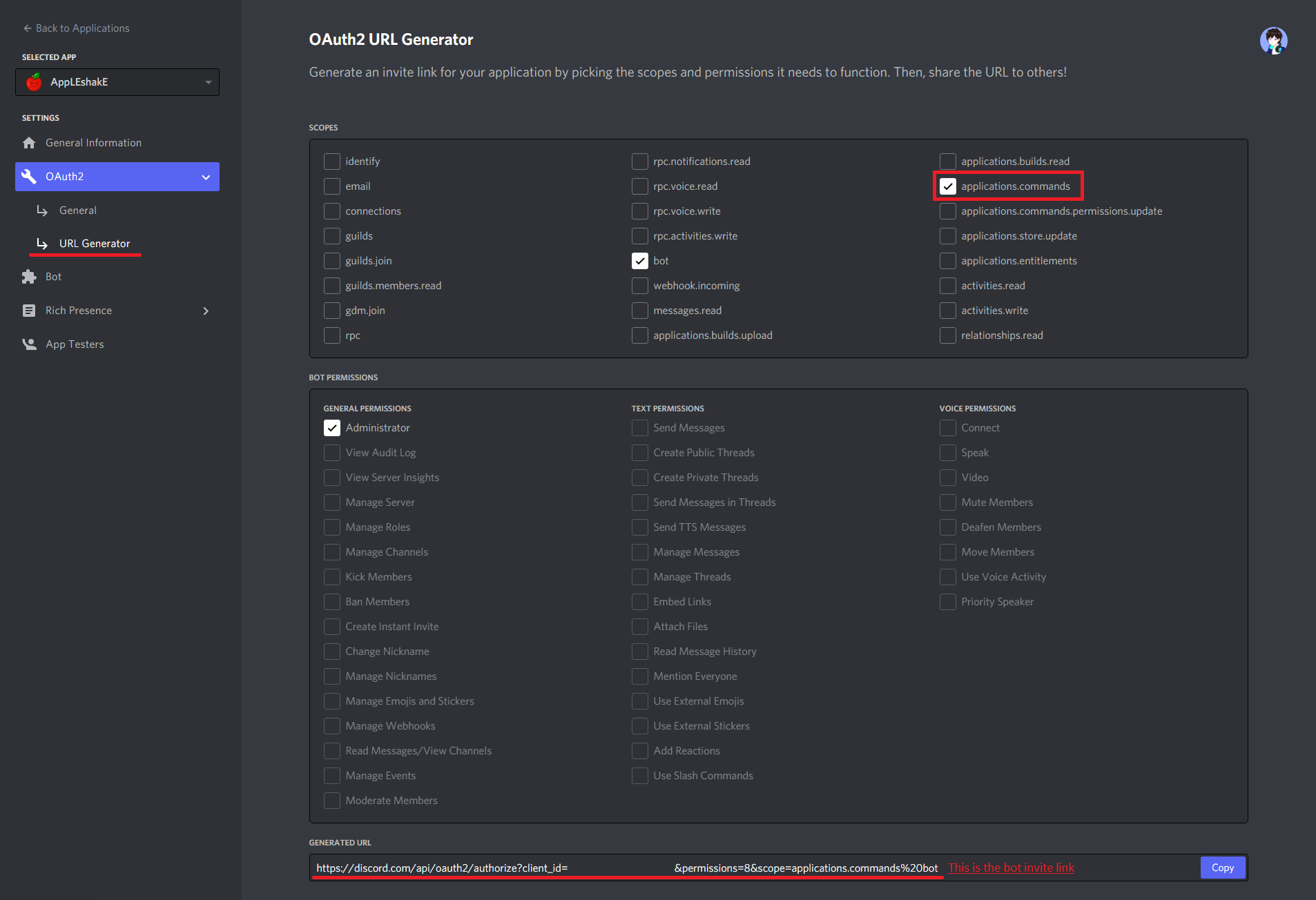
Task: Click the App Testers people icon
Action: [x=29, y=344]
